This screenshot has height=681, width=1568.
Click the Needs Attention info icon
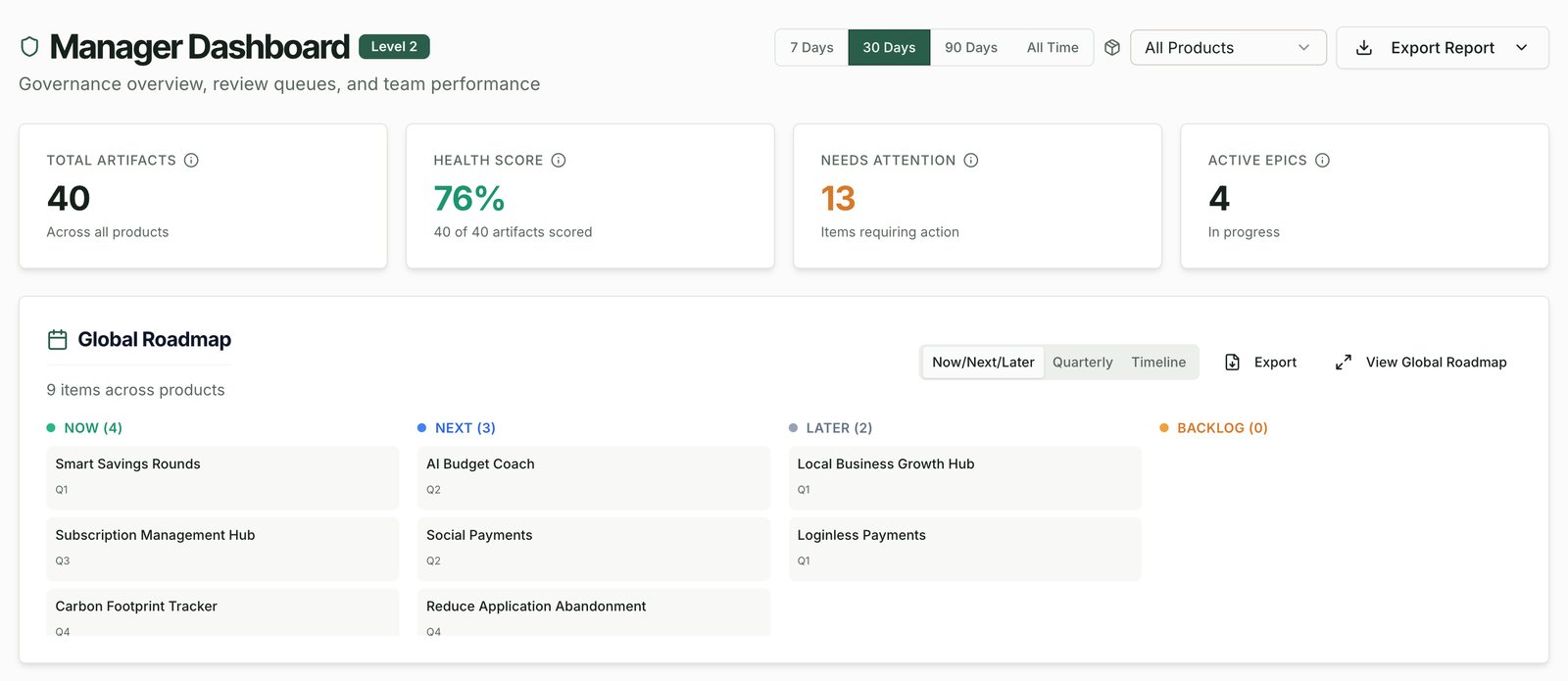point(971,160)
